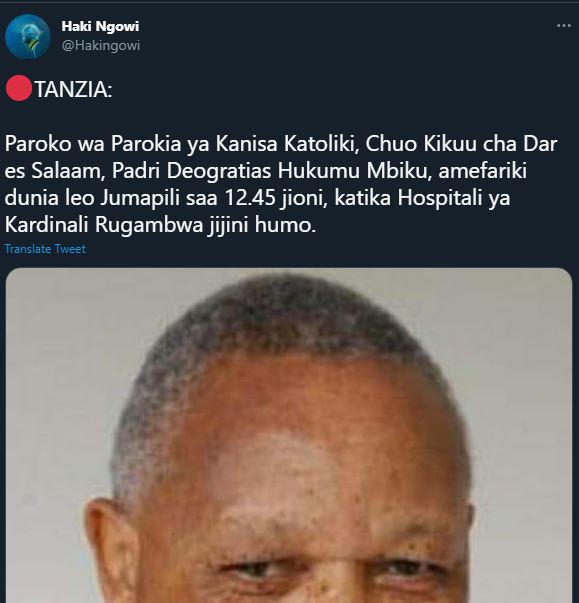Click the man's eyes in the photo

point(331,569)
